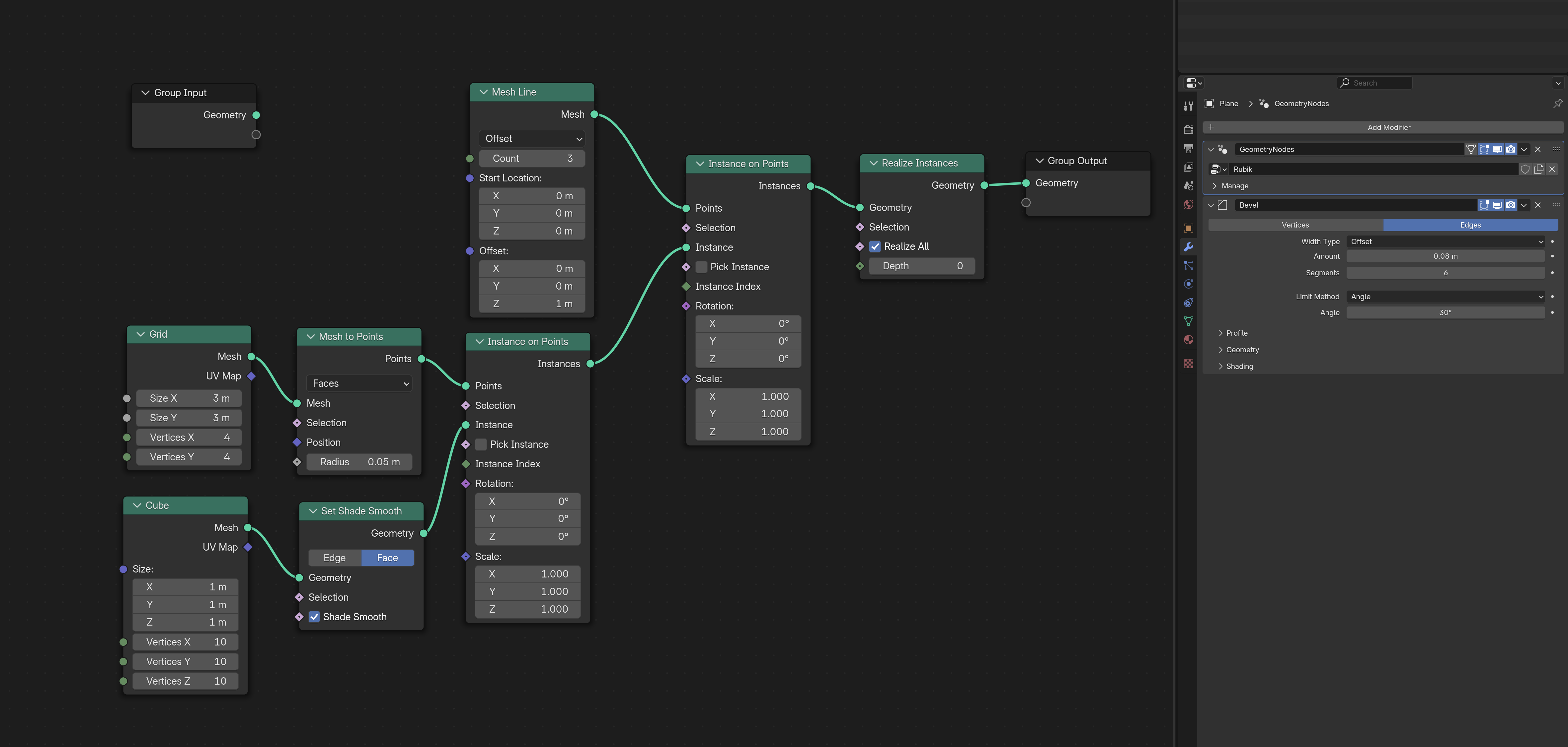This screenshot has height=747, width=1568.
Task: Click the Properties editor type icon
Action: click(x=1194, y=83)
